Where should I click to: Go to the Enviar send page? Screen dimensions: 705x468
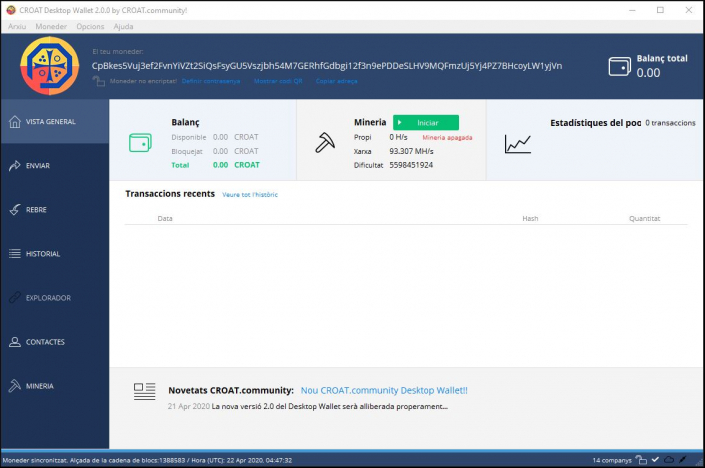point(54,165)
